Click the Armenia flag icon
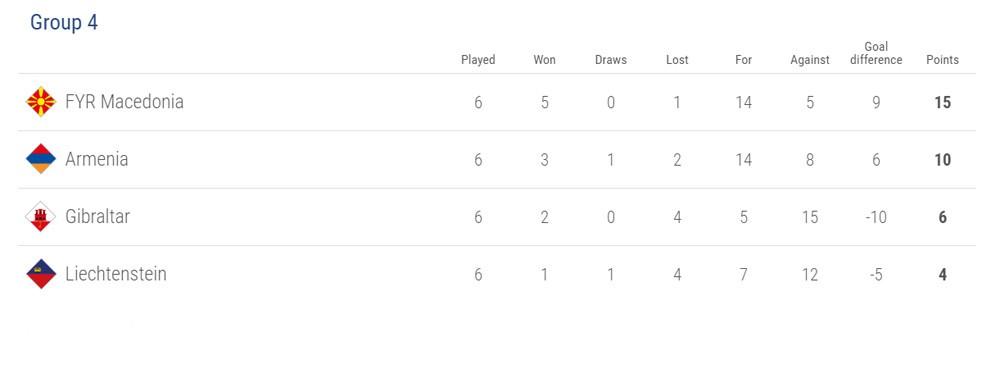The width and height of the screenshot is (1000, 369). [x=41, y=159]
